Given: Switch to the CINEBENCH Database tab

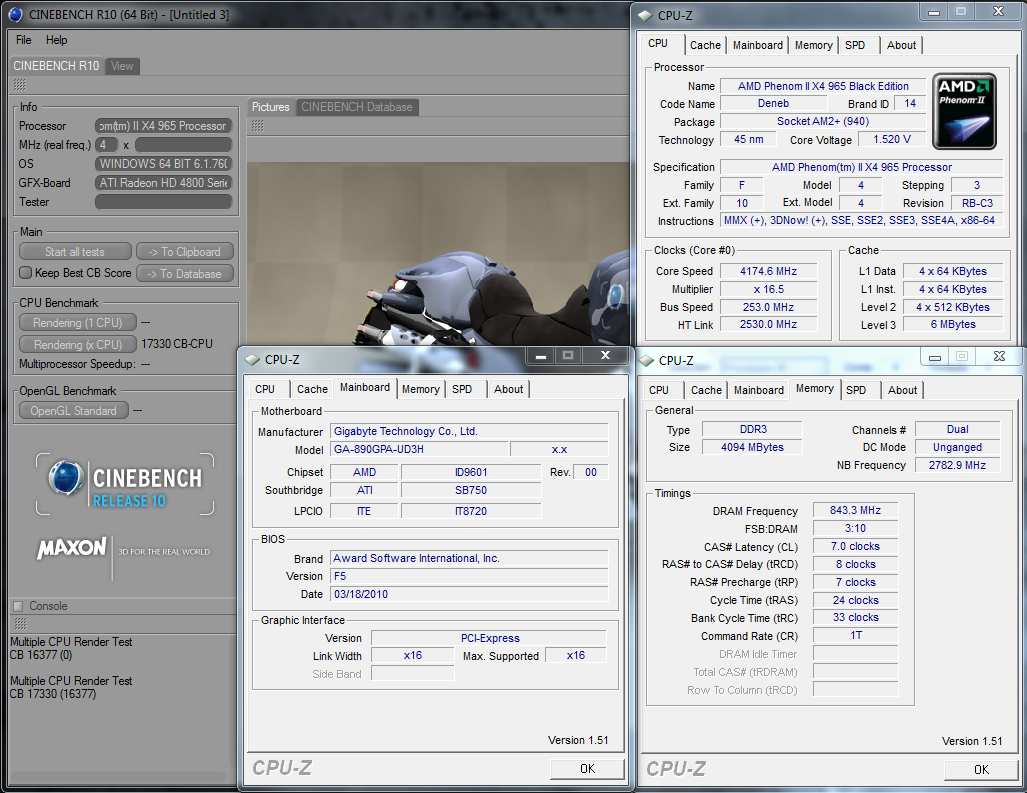Looking at the screenshot, I should coord(356,107).
